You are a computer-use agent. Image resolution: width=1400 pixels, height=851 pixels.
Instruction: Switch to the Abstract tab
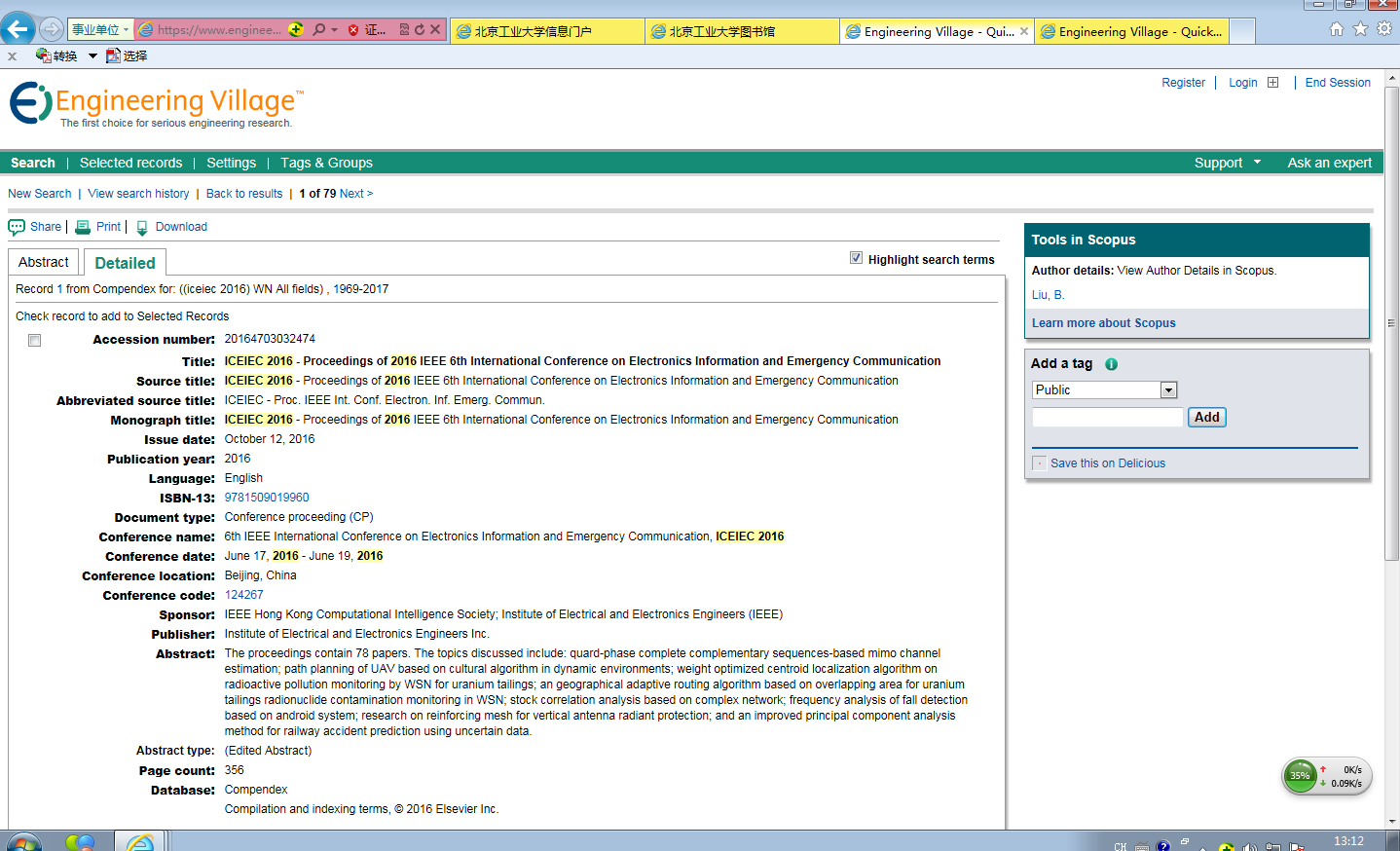[44, 262]
